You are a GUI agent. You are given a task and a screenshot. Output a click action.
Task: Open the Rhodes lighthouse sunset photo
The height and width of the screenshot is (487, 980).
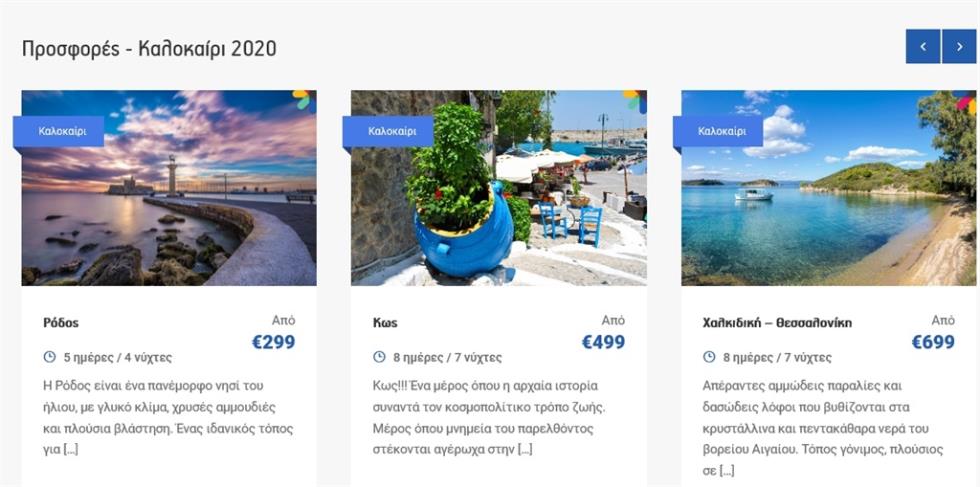(x=169, y=188)
